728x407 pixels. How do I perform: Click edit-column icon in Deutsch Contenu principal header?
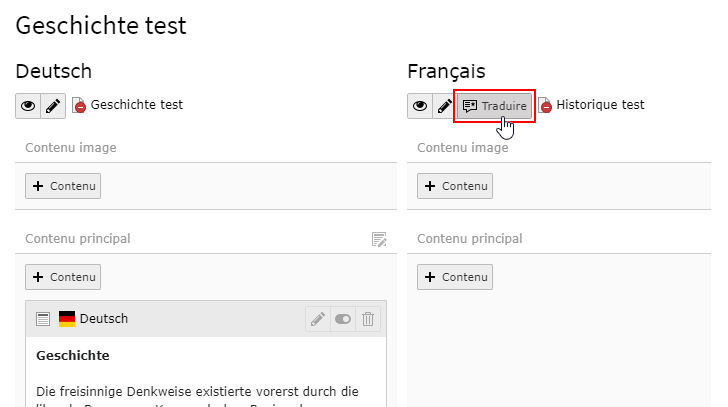(x=379, y=239)
